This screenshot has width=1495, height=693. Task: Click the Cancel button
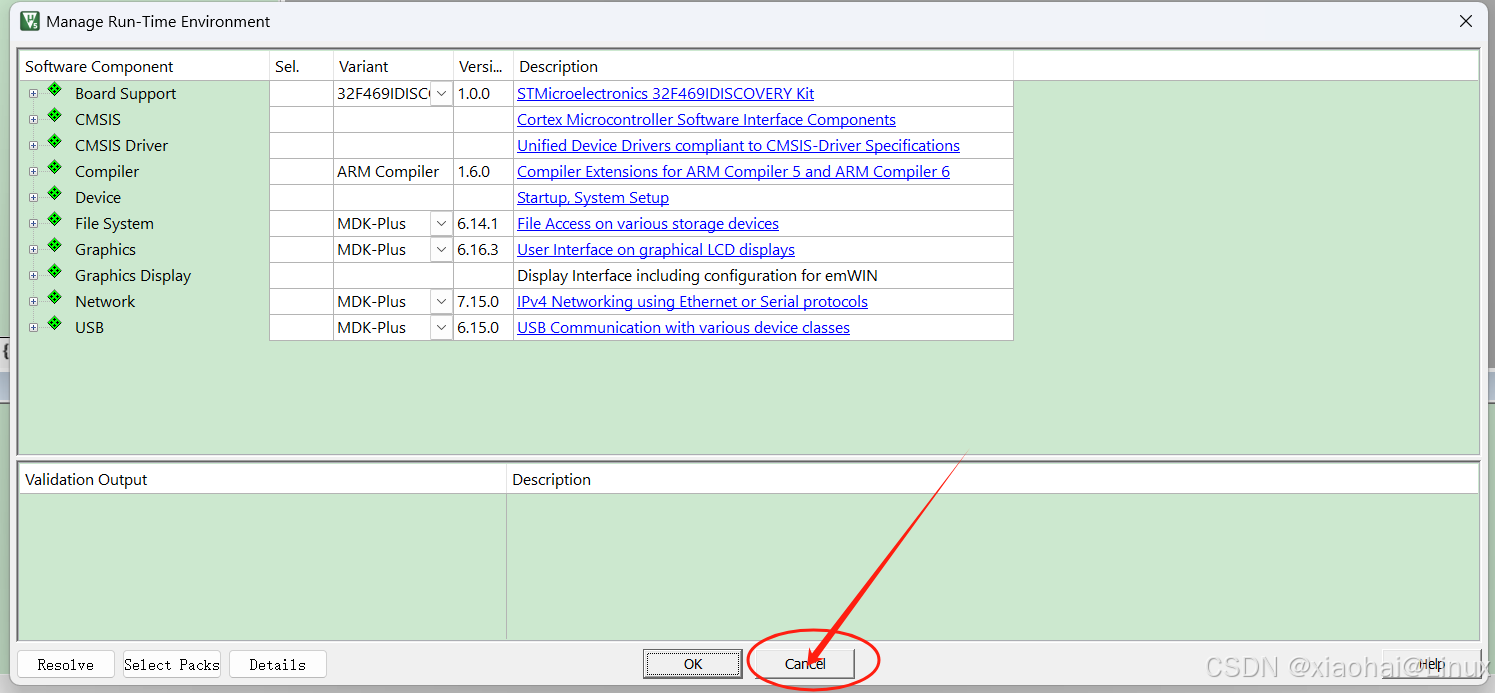(x=805, y=664)
